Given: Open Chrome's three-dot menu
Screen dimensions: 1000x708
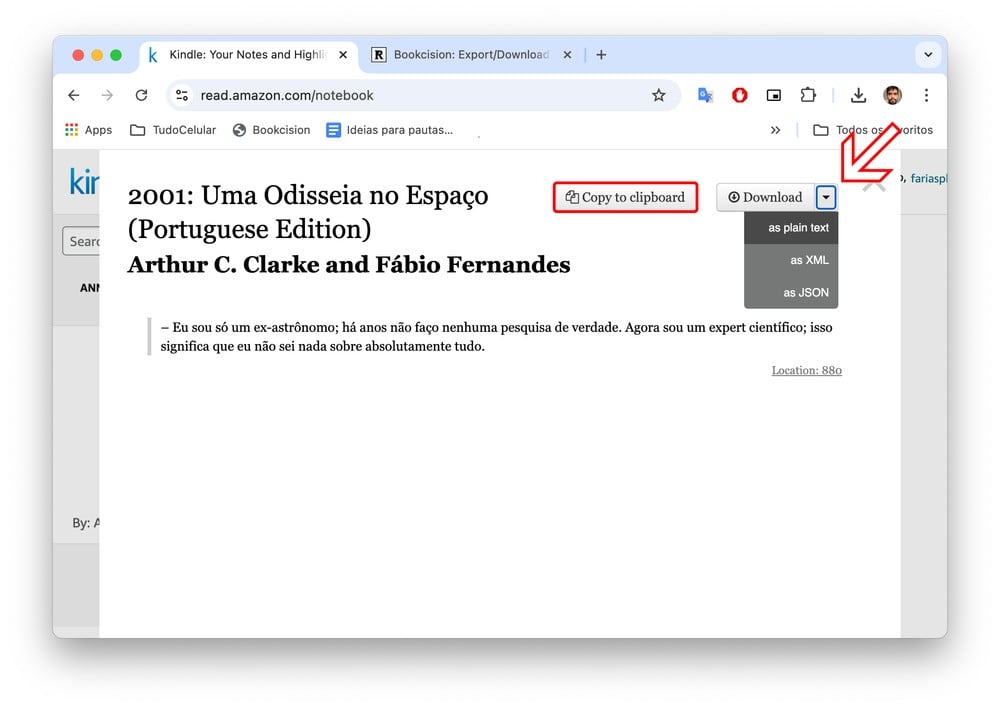Looking at the screenshot, I should tap(926, 95).
